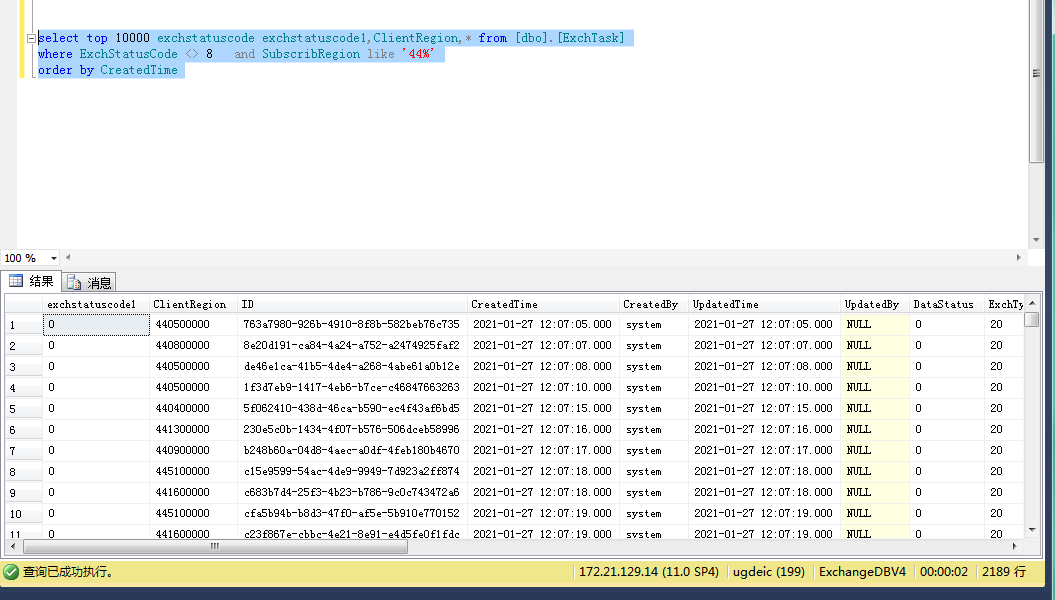Click server 172.21.129.14 in status bar
This screenshot has height=600, width=1055.
[x=649, y=572]
